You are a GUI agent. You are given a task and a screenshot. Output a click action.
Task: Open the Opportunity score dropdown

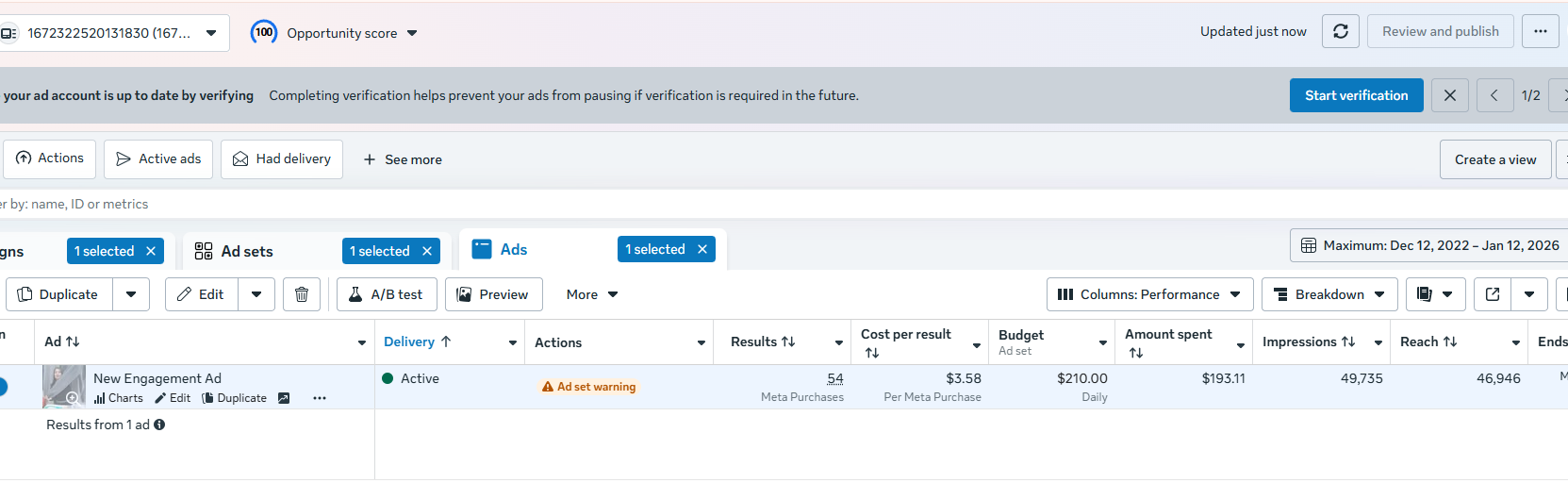[x=335, y=33]
